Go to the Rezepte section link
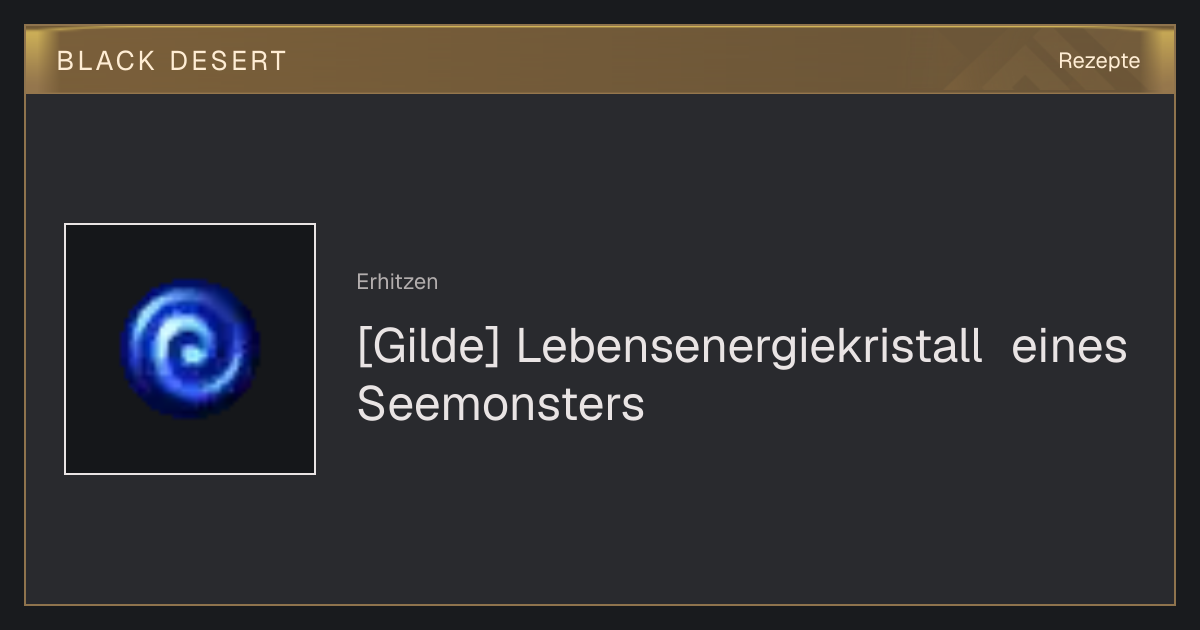1200x630 pixels. tap(1099, 60)
